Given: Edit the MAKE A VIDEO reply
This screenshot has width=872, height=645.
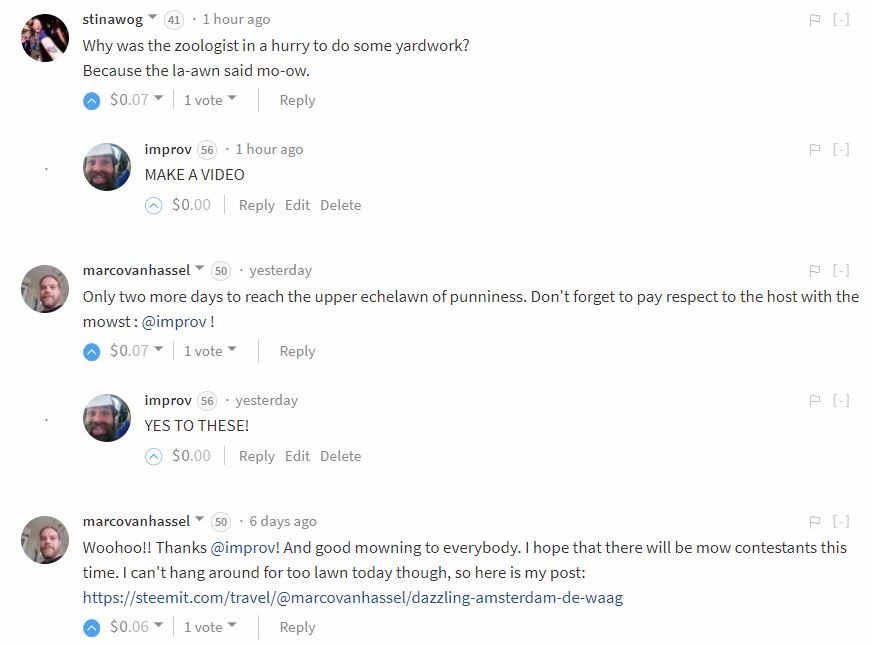Looking at the screenshot, I should pos(297,205).
